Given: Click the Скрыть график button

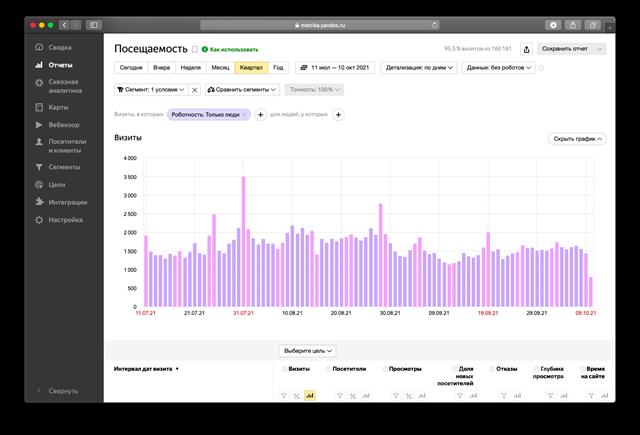Looking at the screenshot, I should [x=578, y=139].
